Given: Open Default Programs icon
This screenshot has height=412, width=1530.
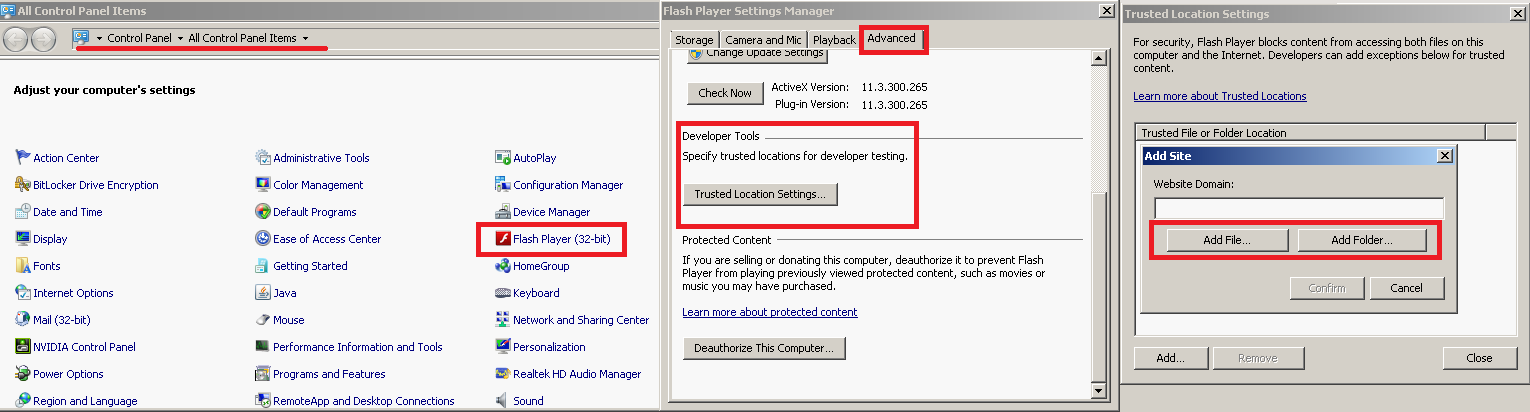Looking at the screenshot, I should tap(263, 212).
